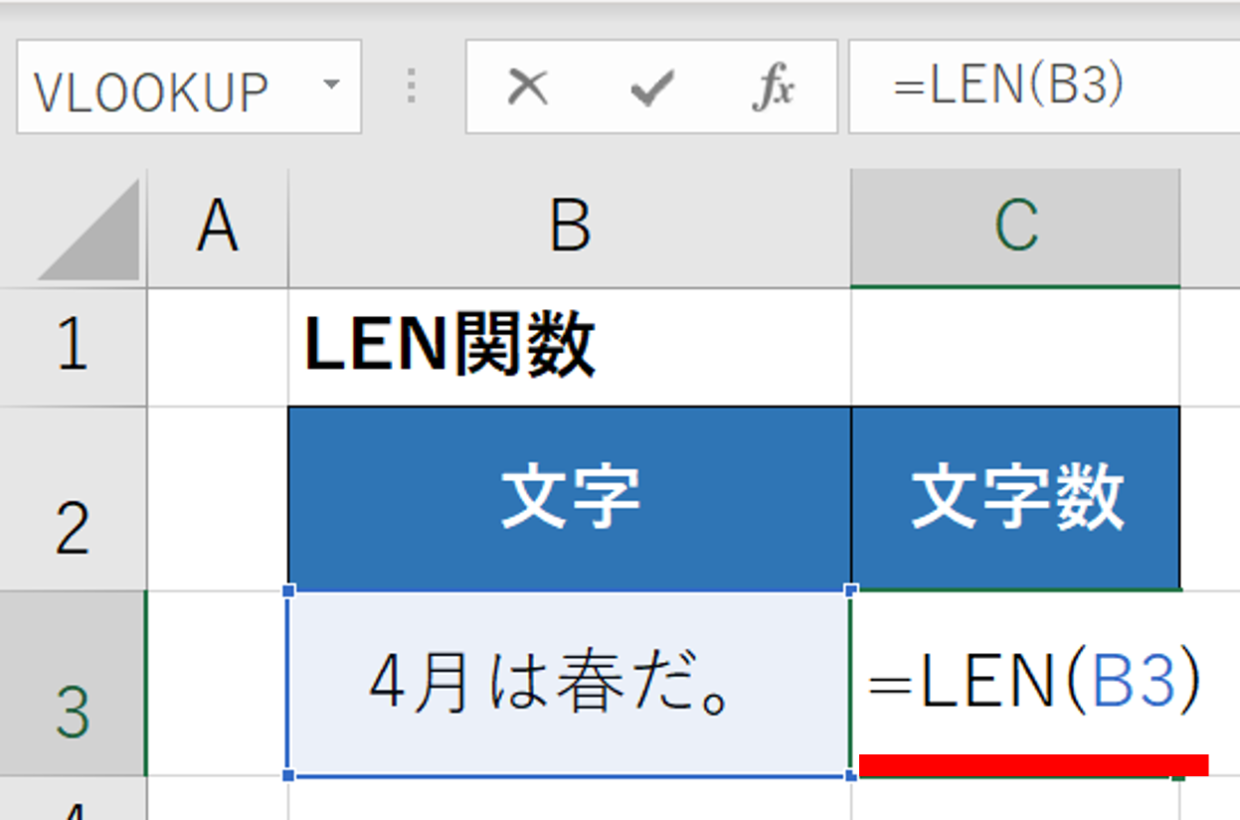Screen dimensions: 1240x820
Task: Select row 2 header
Action: coord(73,498)
